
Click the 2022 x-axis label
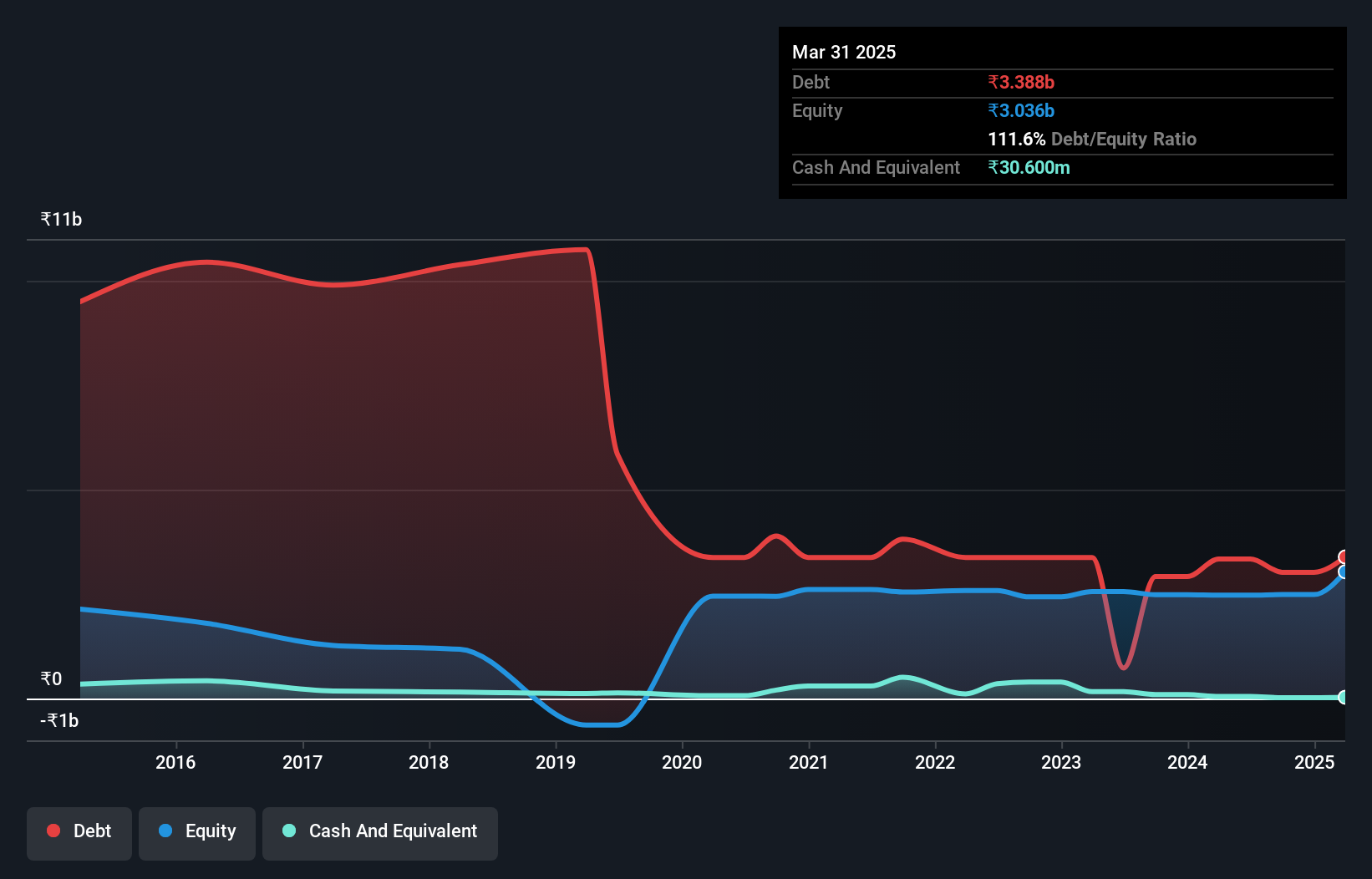935,762
